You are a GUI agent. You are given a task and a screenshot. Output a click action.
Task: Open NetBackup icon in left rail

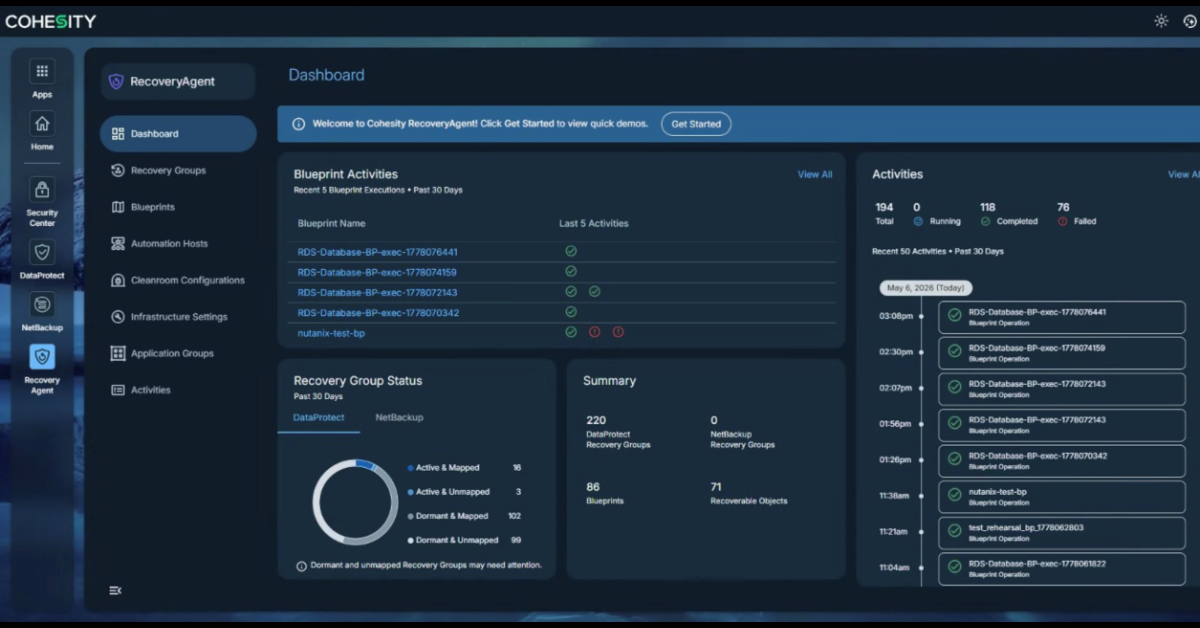41,304
